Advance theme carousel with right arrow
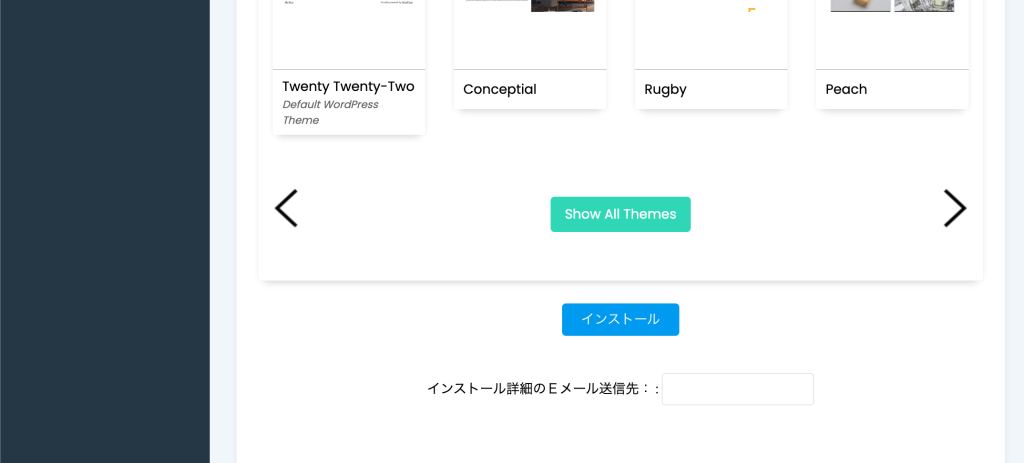This screenshot has width=1024, height=463. tap(955, 208)
